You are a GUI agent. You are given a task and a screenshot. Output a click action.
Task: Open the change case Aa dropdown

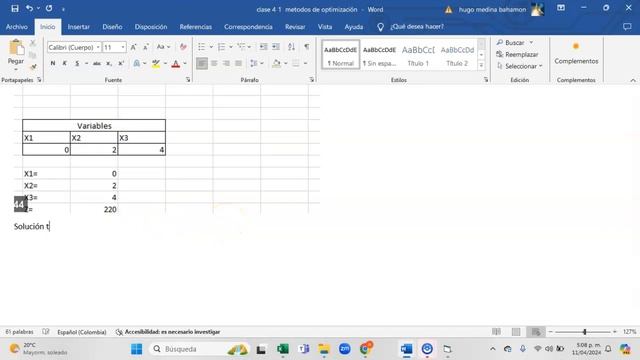point(163,47)
